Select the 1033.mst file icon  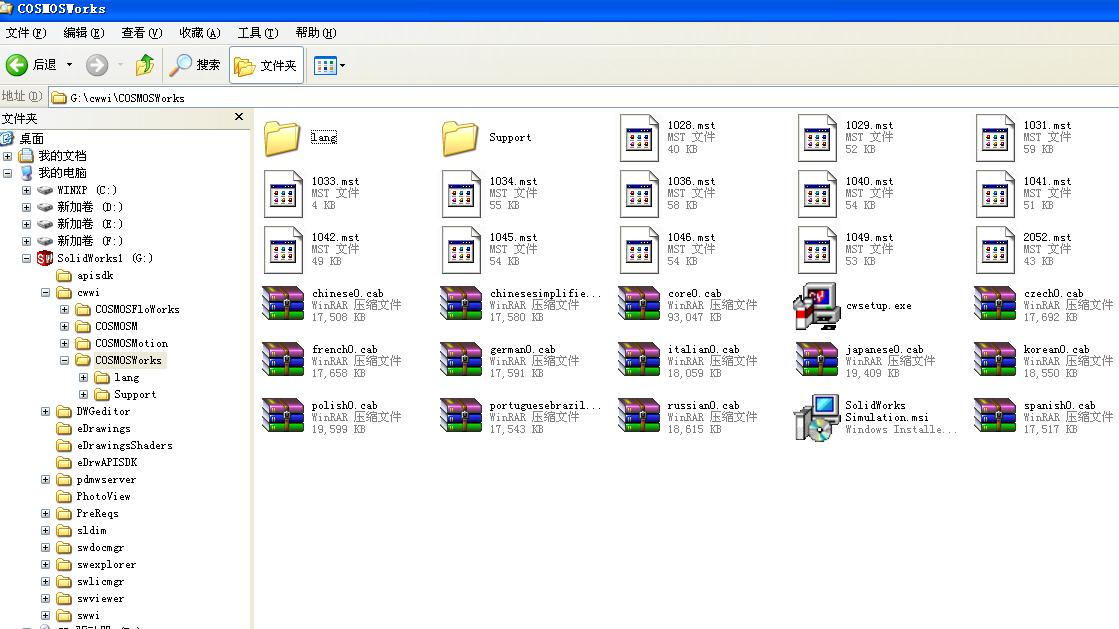point(283,193)
